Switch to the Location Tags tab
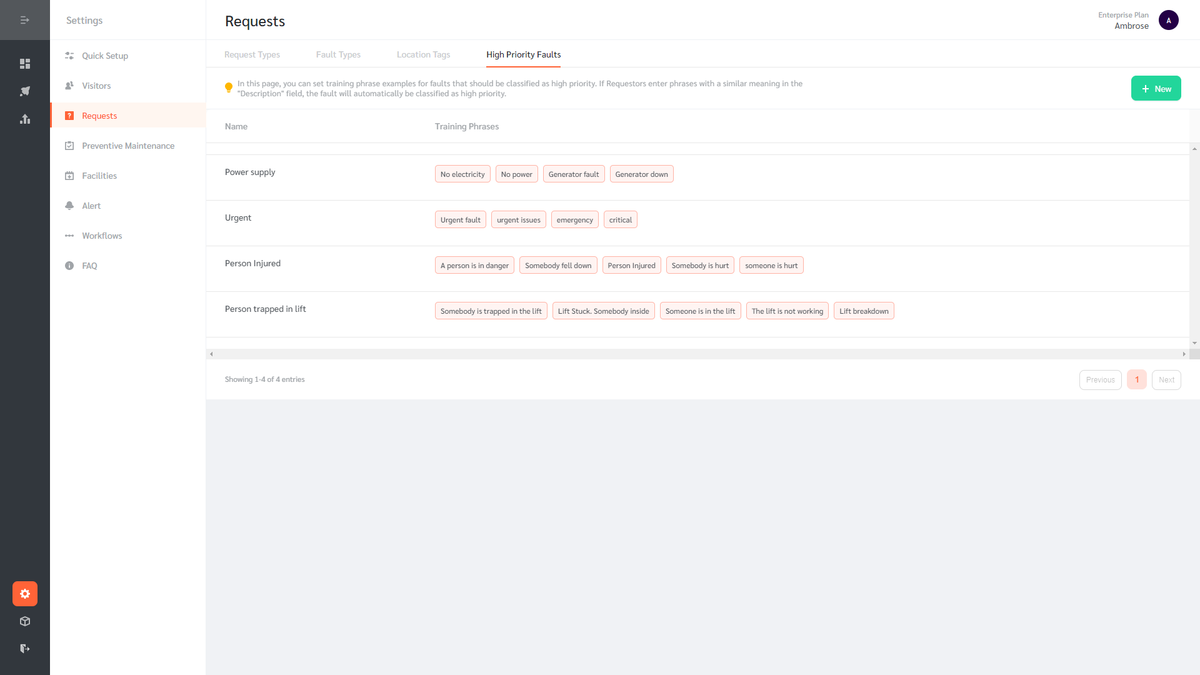Image resolution: width=1200 pixels, height=675 pixels. (423, 54)
